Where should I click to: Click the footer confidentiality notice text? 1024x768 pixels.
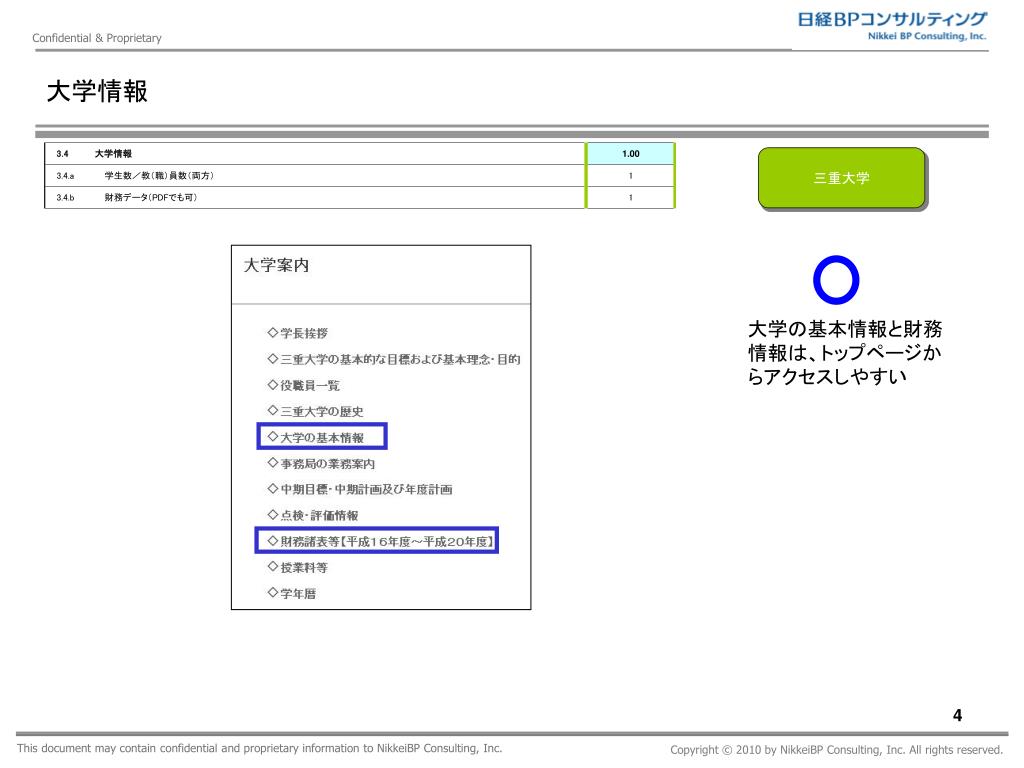260,748
